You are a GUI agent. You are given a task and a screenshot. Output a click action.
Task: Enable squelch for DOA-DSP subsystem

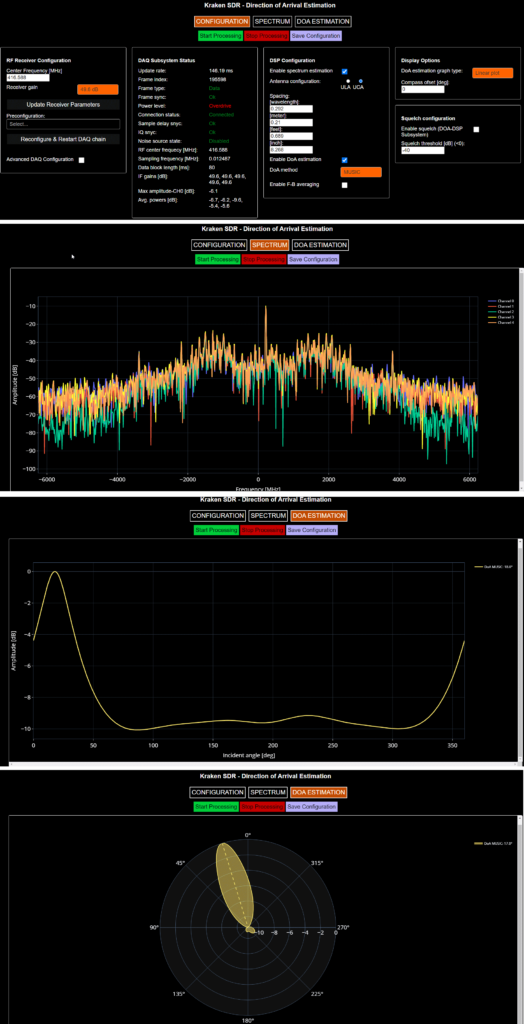476,129
